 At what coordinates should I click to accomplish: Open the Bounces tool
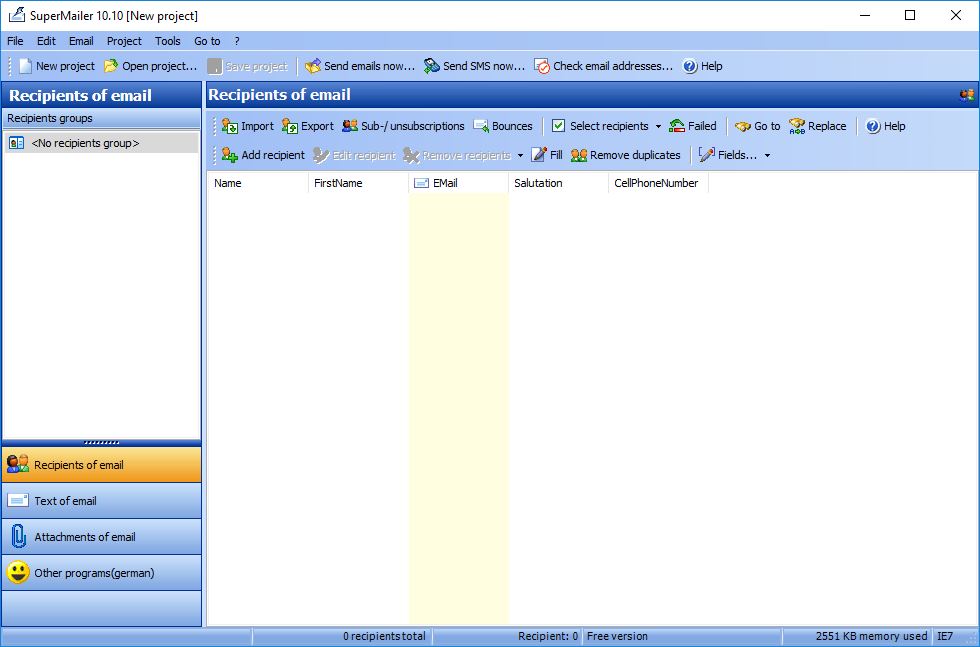503,126
